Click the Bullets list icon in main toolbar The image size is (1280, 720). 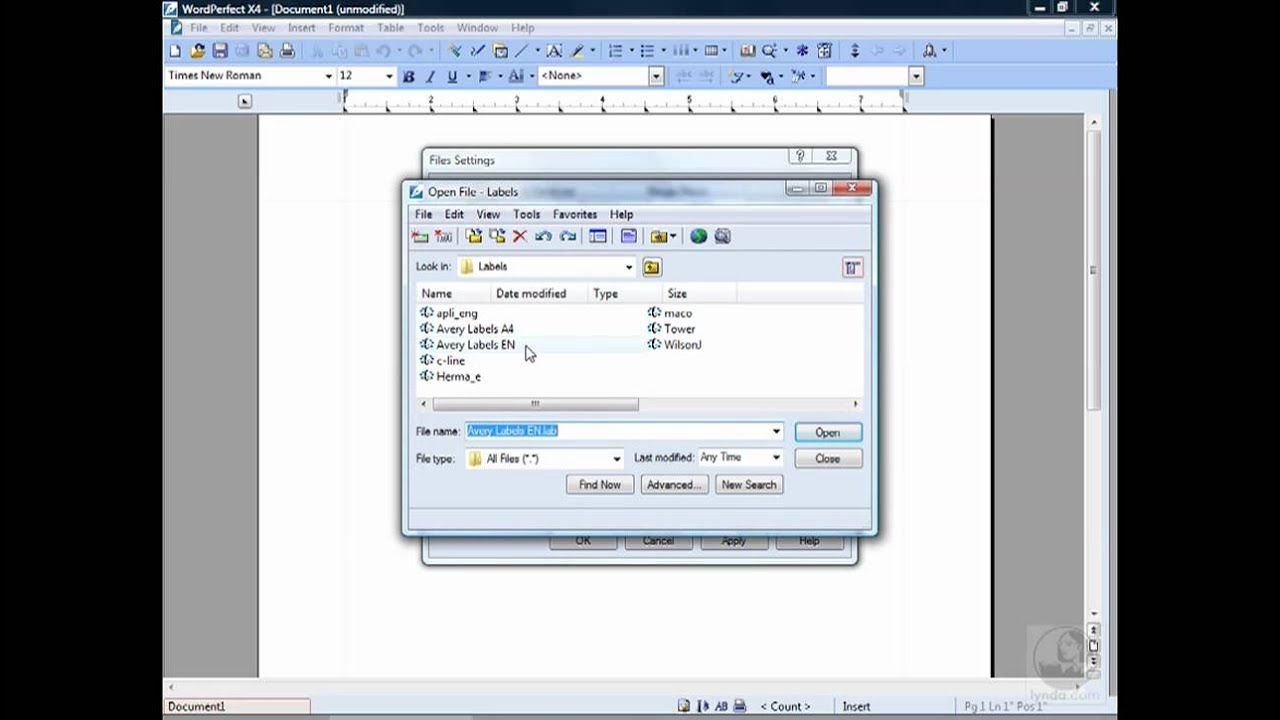pos(647,51)
